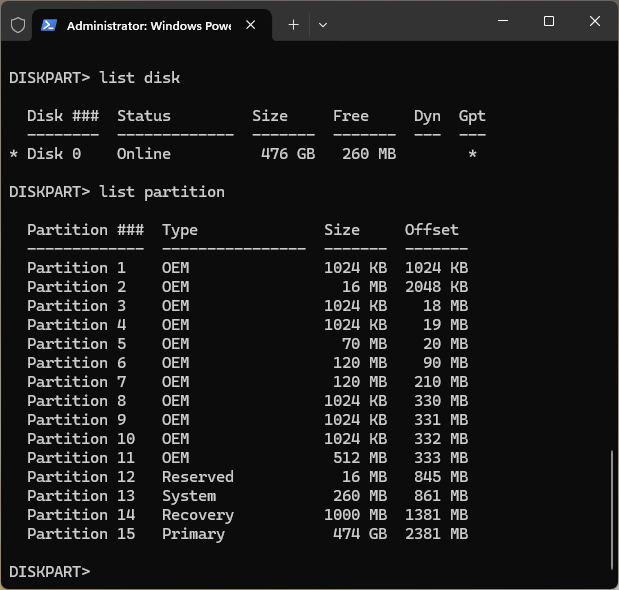Click the 'Partition 5' row label
This screenshot has height=590, width=619.
point(76,344)
